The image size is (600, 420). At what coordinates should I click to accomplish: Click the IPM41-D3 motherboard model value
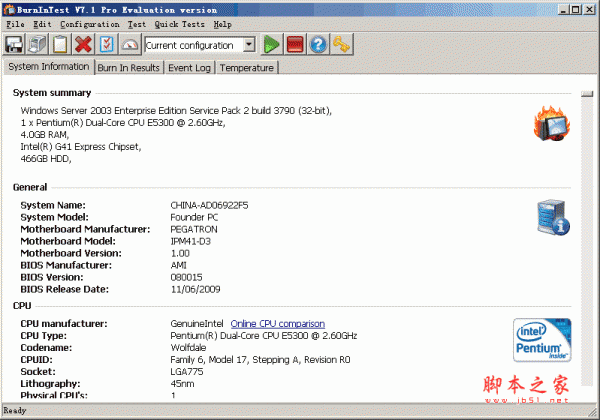coord(191,241)
